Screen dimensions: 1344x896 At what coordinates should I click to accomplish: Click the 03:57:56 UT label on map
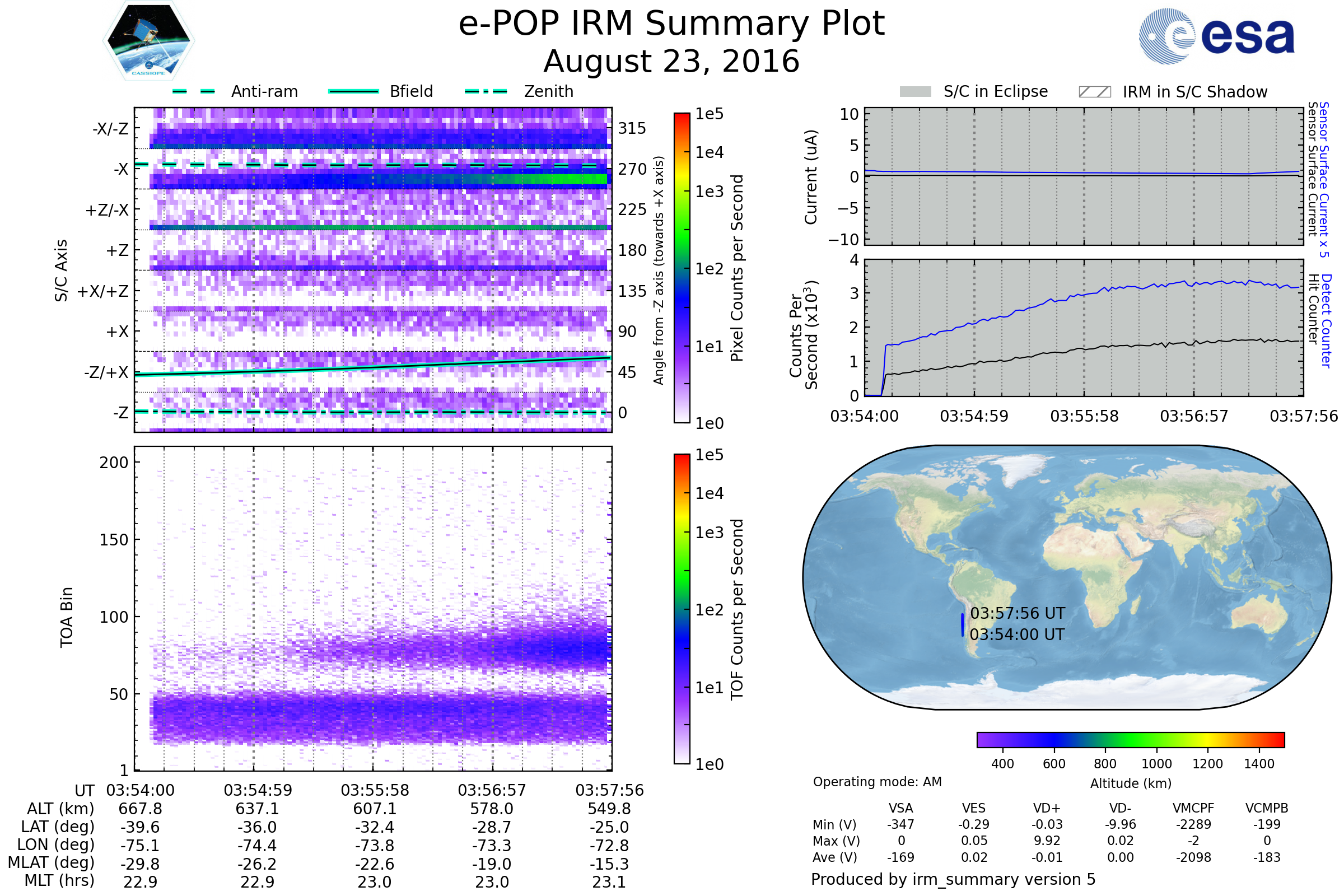[1017, 613]
